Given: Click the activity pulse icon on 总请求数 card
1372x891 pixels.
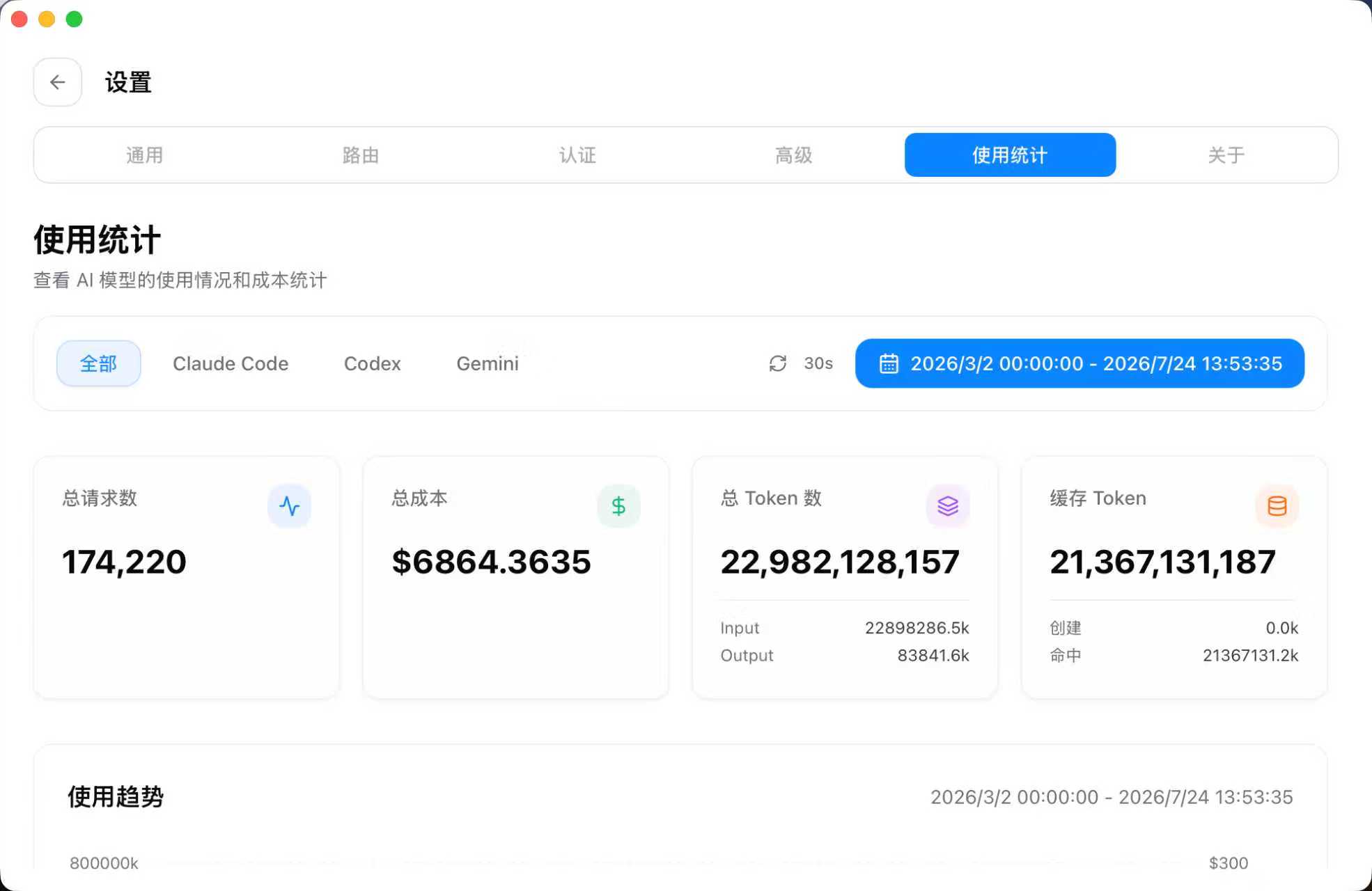Looking at the screenshot, I should [289, 506].
